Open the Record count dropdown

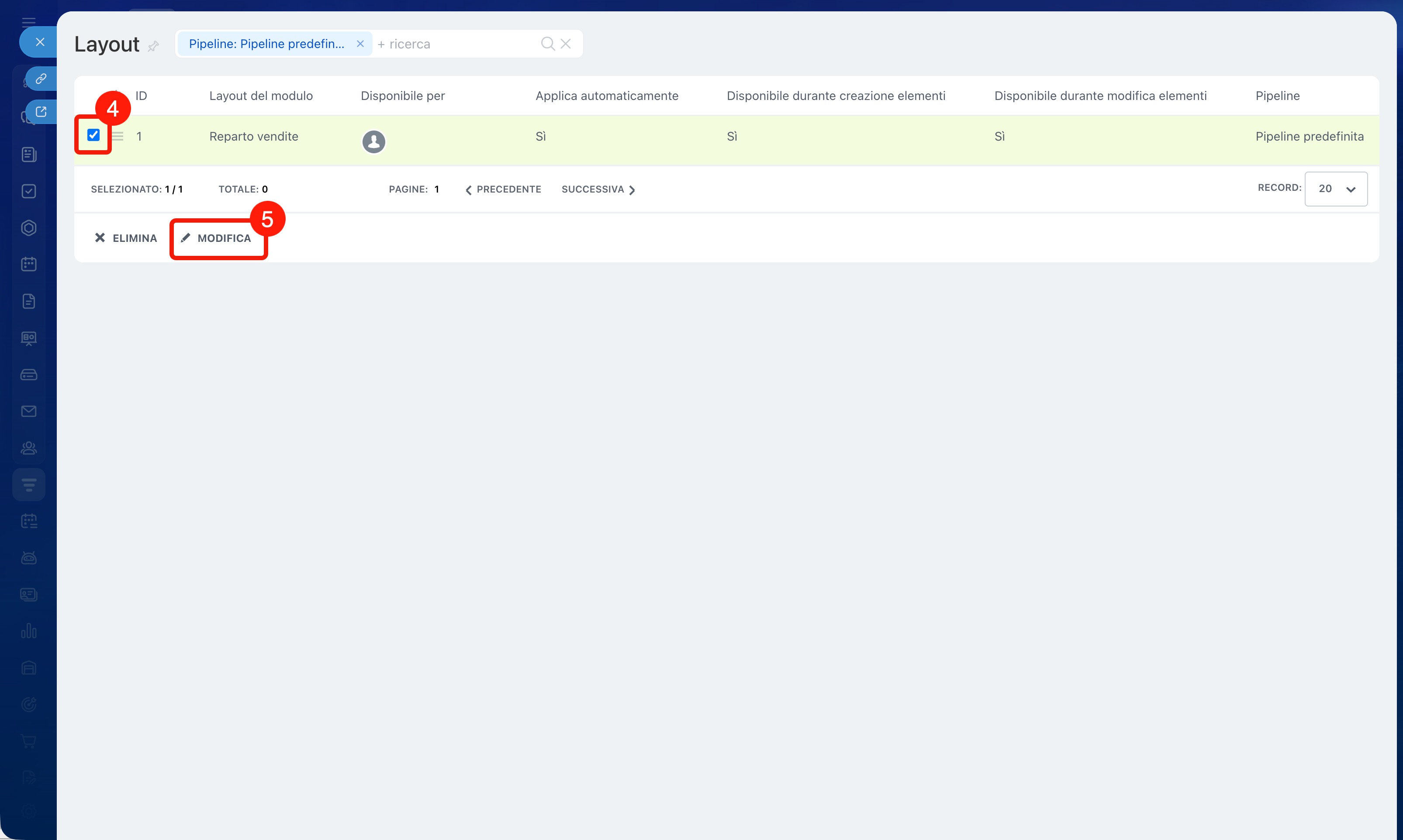click(1336, 189)
